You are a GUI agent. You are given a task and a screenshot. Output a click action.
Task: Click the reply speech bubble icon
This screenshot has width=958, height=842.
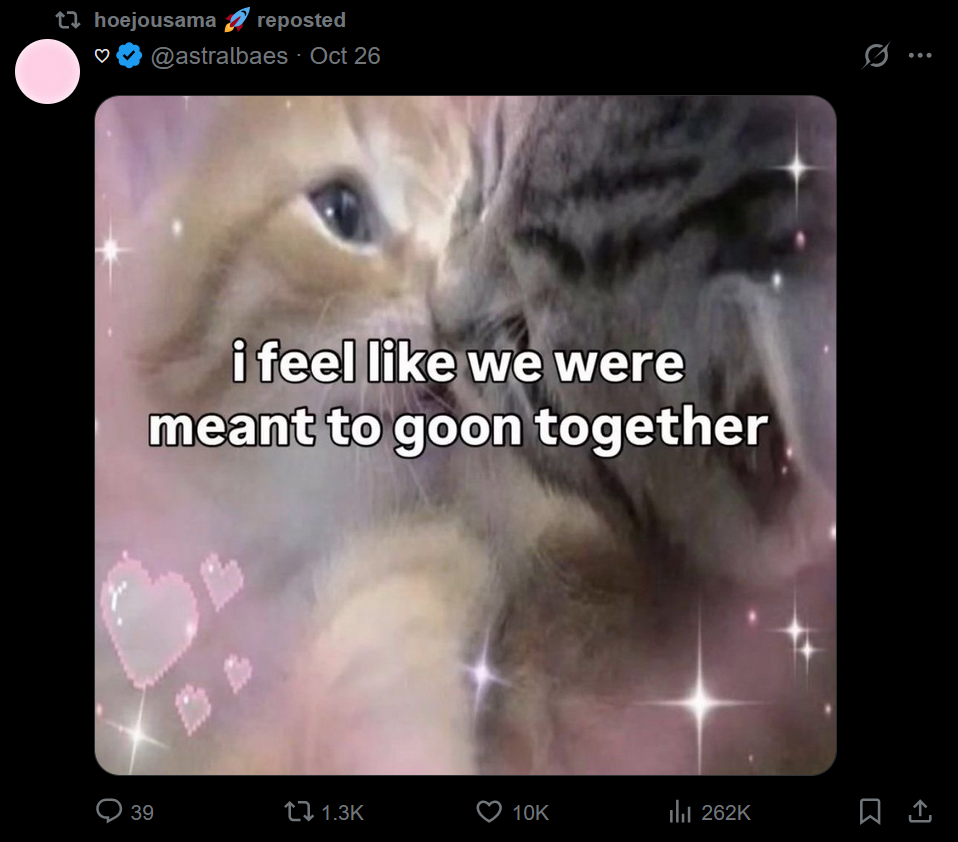coord(109,811)
